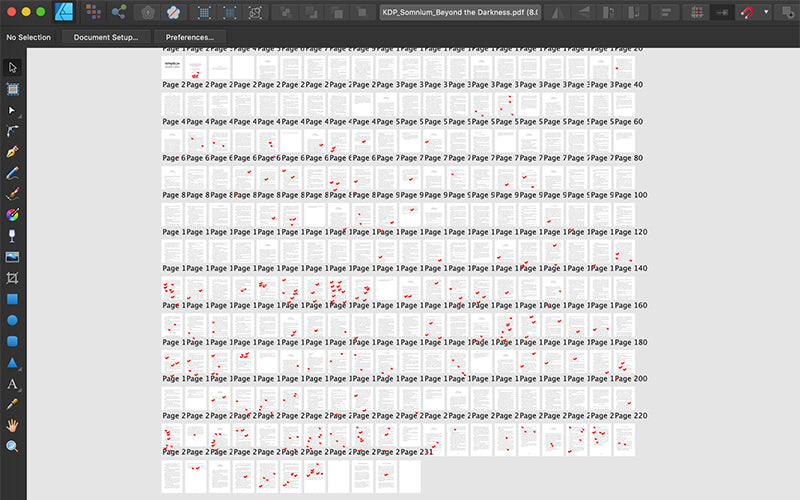Screen dimensions: 800x500
Task: Pick the Color Picker eyedropper tool
Action: pyautogui.click(x=13, y=404)
